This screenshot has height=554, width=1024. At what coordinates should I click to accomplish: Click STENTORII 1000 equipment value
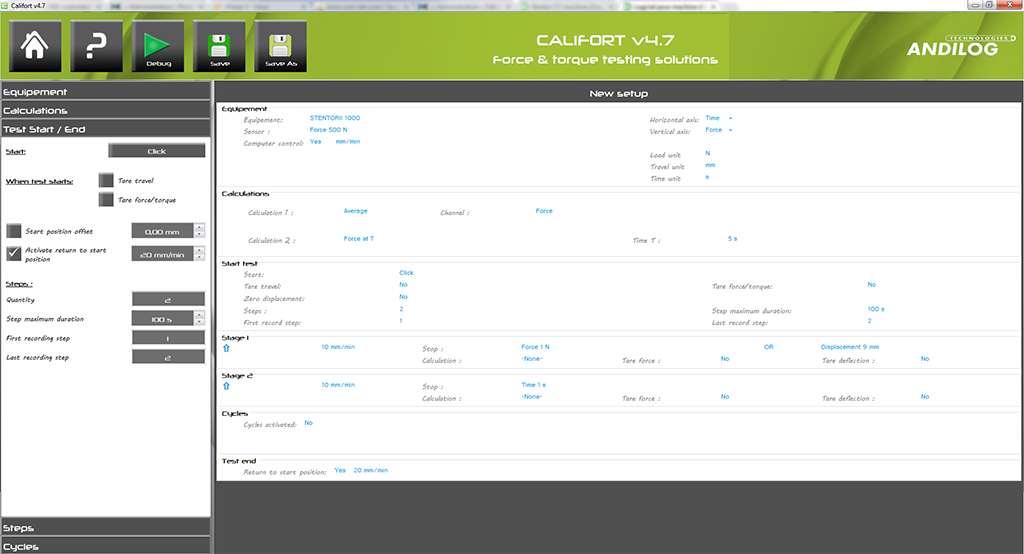[x=334, y=118]
